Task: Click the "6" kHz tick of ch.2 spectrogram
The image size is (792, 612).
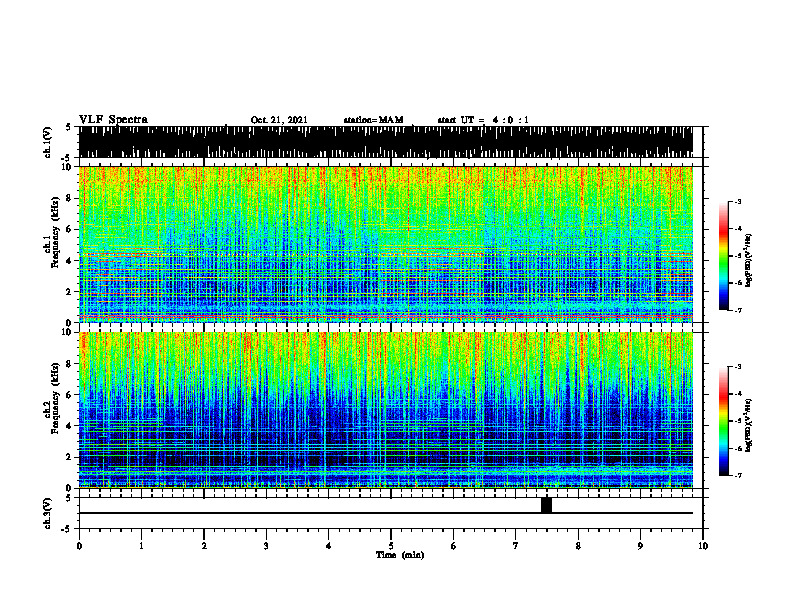Action: (69, 395)
